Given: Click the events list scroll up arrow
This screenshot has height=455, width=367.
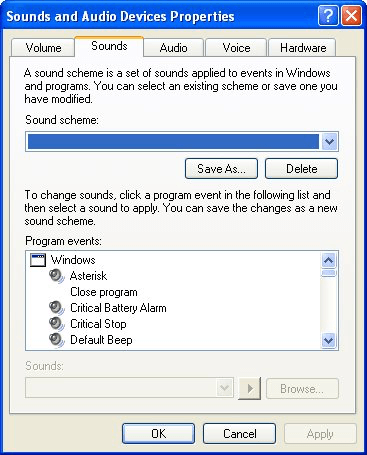Looking at the screenshot, I should [x=329, y=260].
